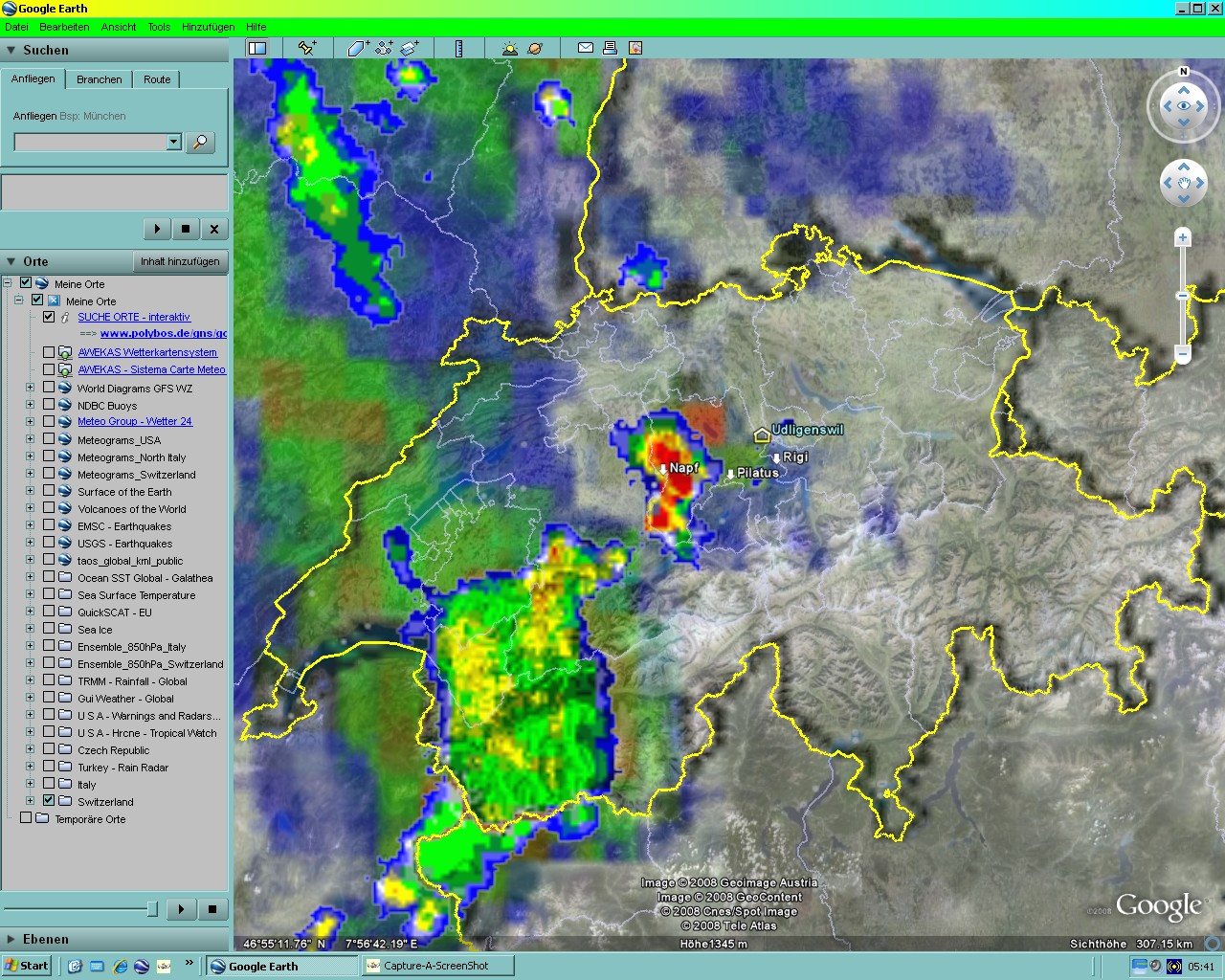Enable Sea Surface Temperature checkbox
This screenshot has height=980, width=1225.
pos(49,594)
